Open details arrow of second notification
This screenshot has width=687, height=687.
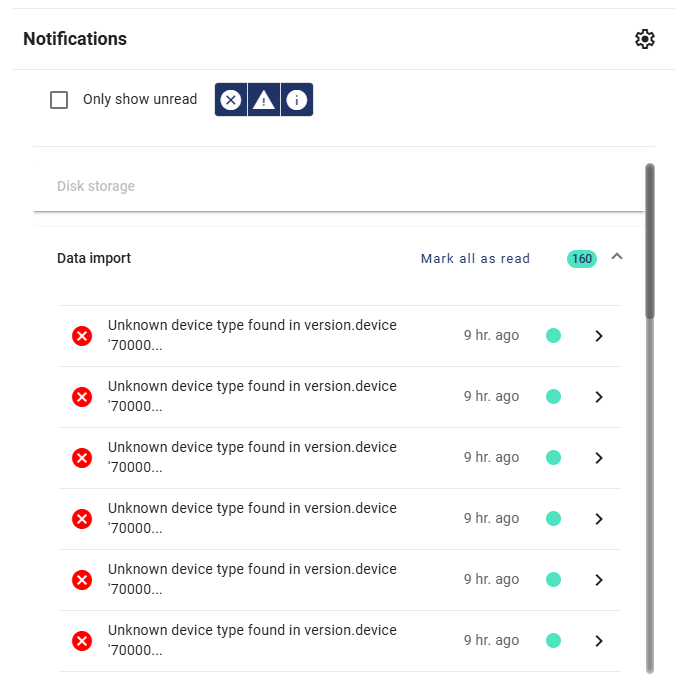599,397
